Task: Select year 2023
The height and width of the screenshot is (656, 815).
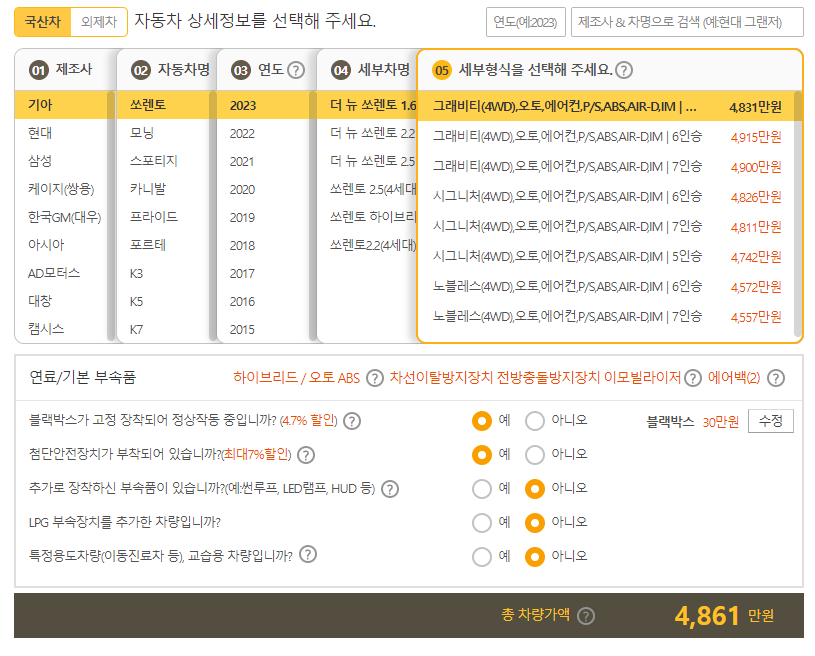Action: pos(262,105)
